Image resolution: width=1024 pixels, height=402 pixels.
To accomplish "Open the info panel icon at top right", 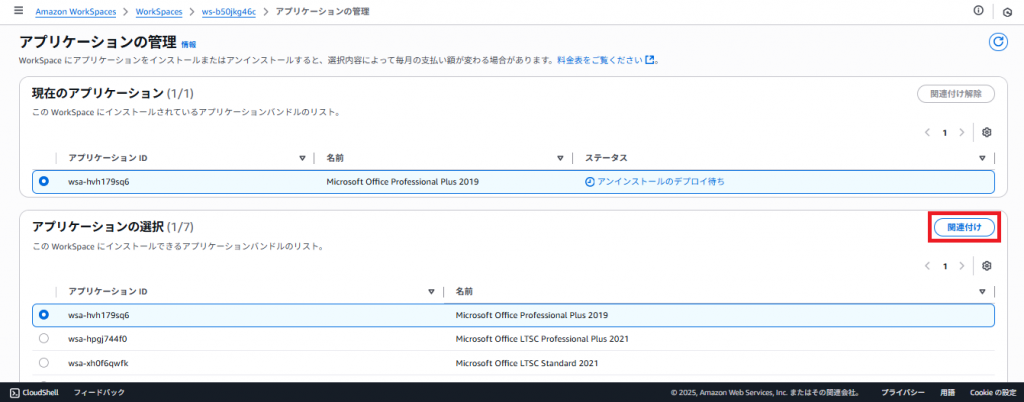I will (978, 11).
